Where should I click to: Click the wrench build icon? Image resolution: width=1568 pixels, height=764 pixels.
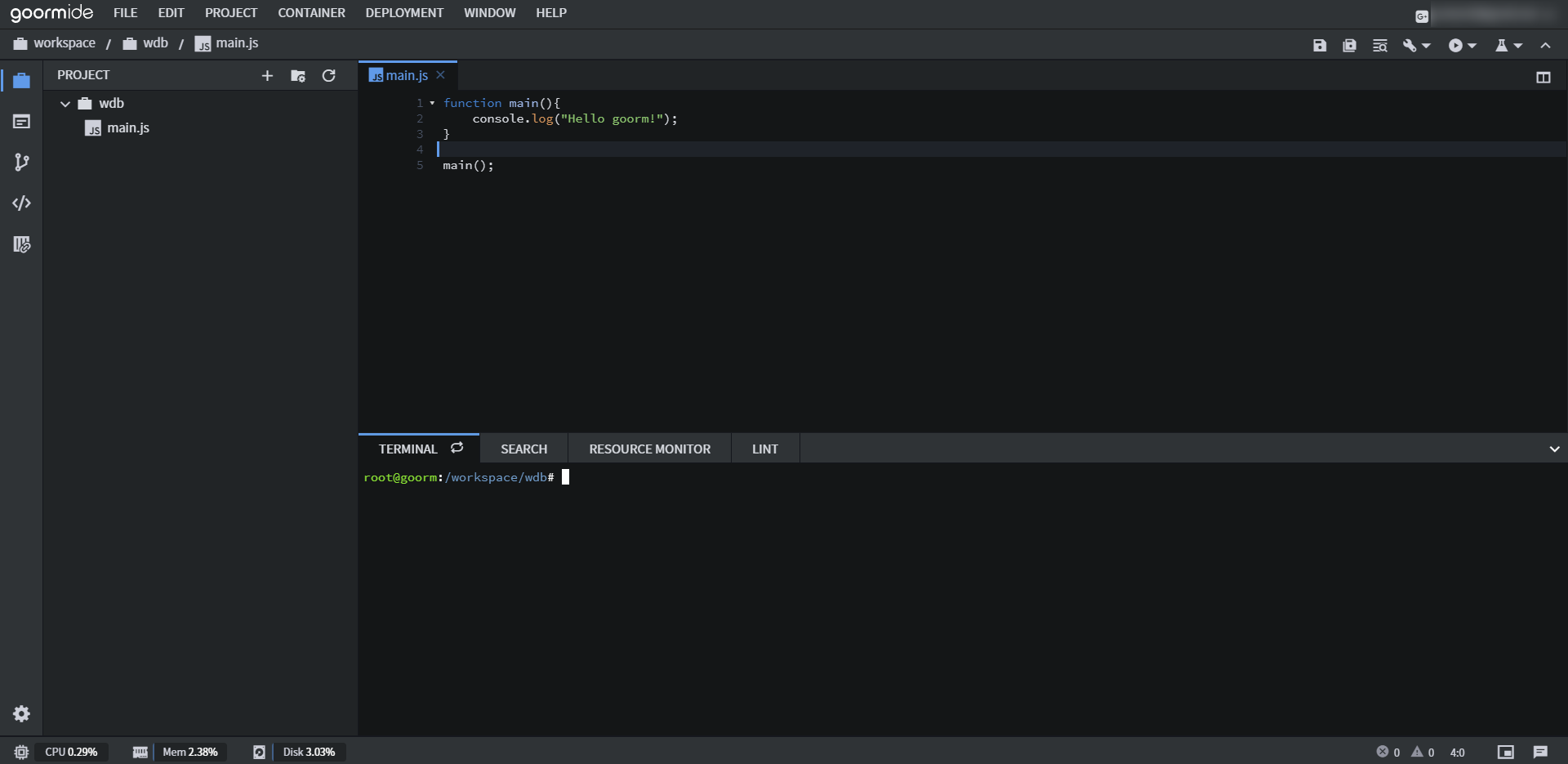pyautogui.click(x=1410, y=46)
